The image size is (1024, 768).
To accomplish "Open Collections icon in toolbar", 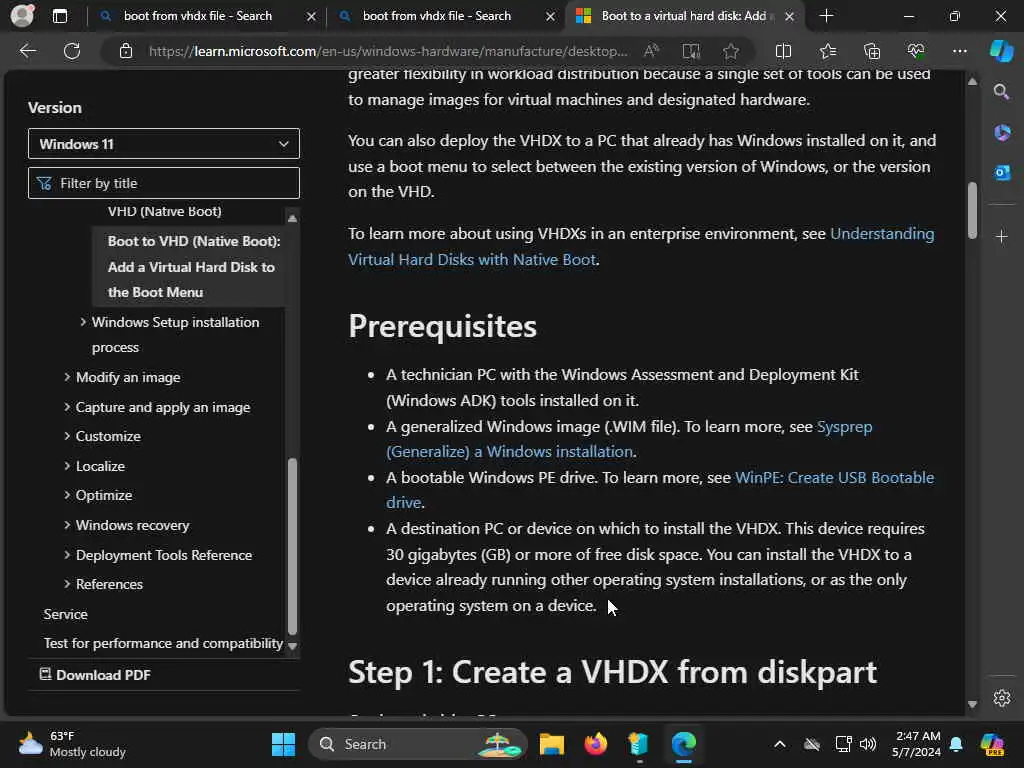I will [872, 51].
